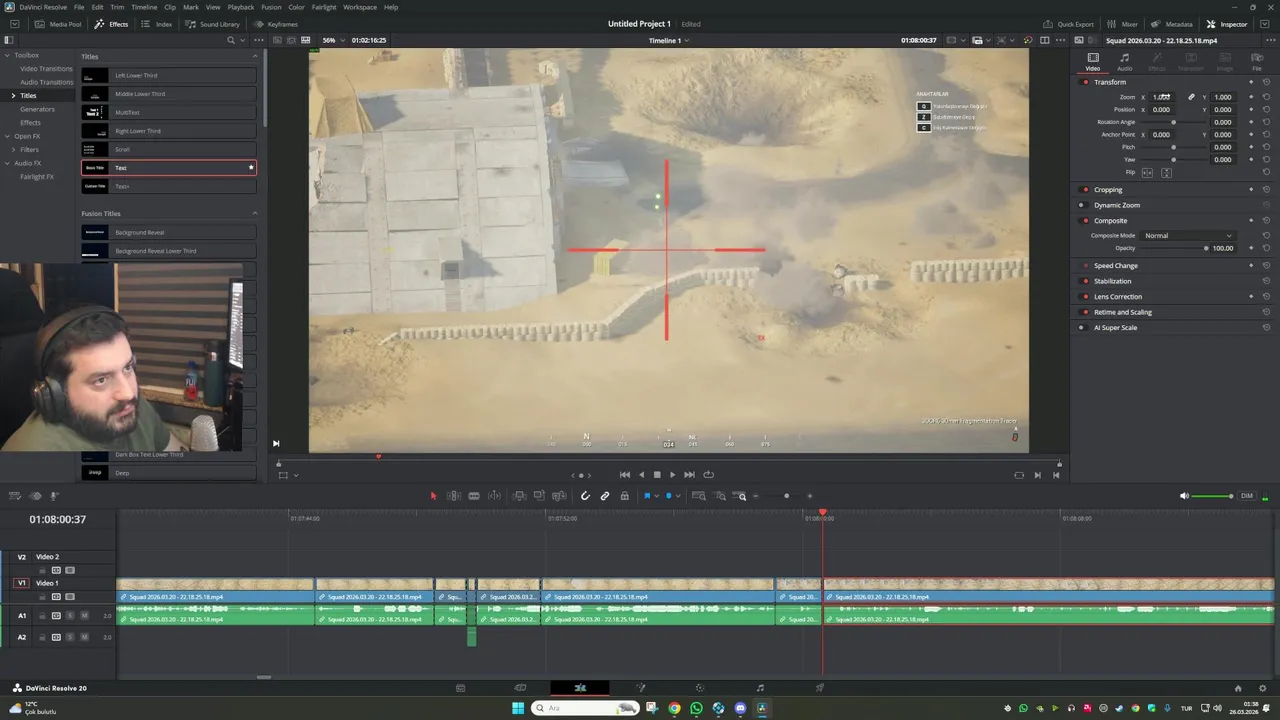Click the Flip vertical button

click(x=1166, y=173)
